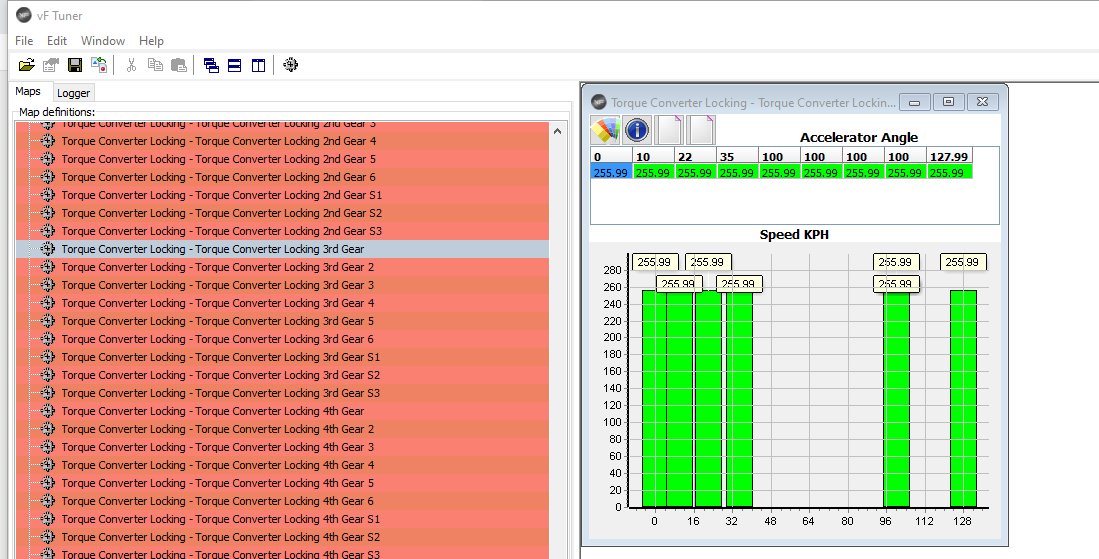Select Torque Converter Locking 3rd Gear S2

click(282, 375)
